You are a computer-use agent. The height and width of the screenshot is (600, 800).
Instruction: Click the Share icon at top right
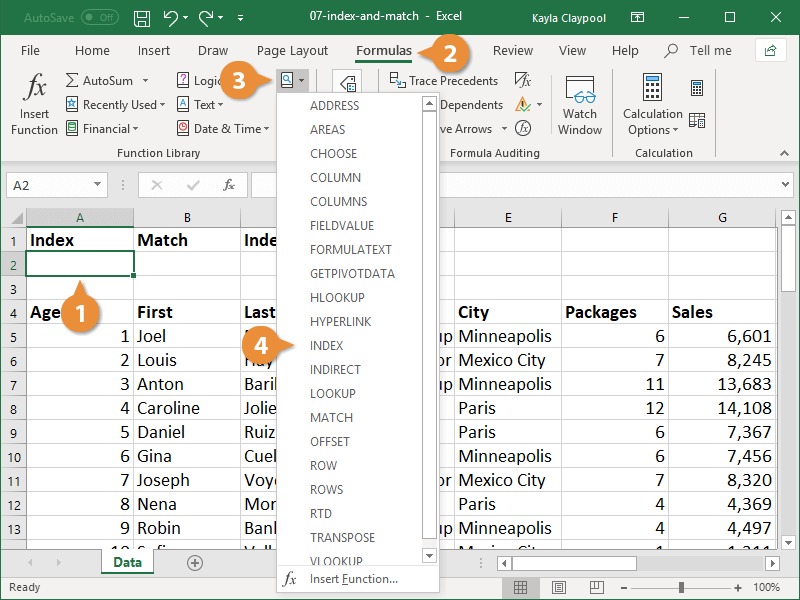coord(770,50)
